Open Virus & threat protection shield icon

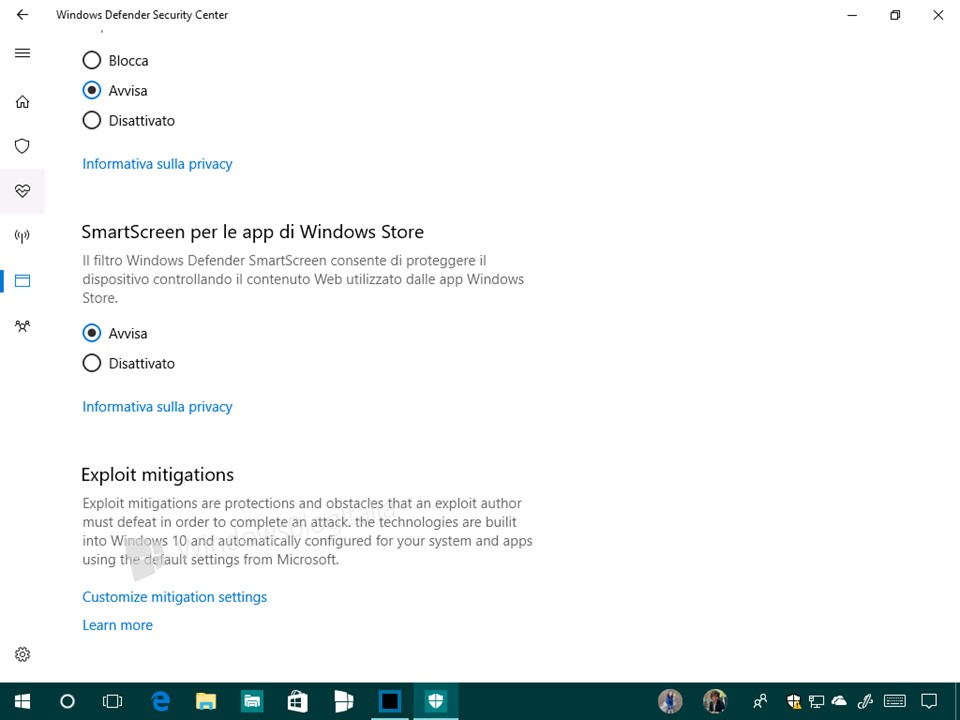23,146
